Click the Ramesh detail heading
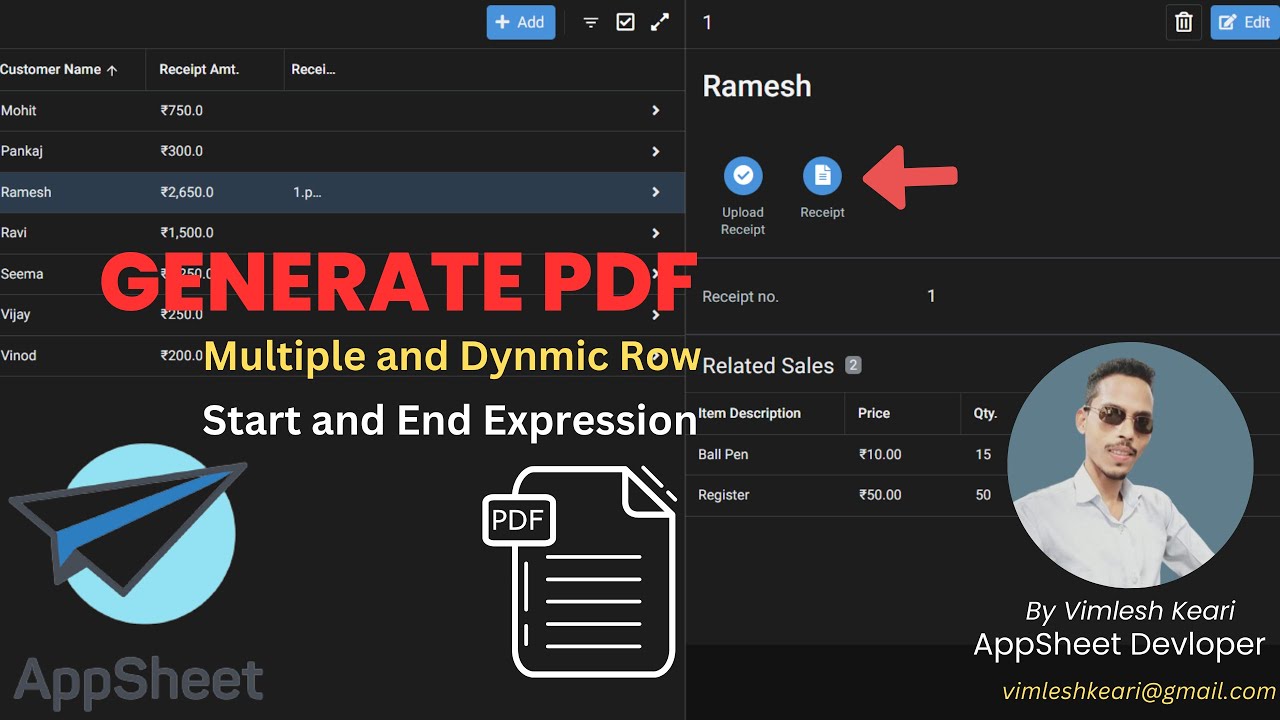Image resolution: width=1280 pixels, height=720 pixels. (757, 86)
